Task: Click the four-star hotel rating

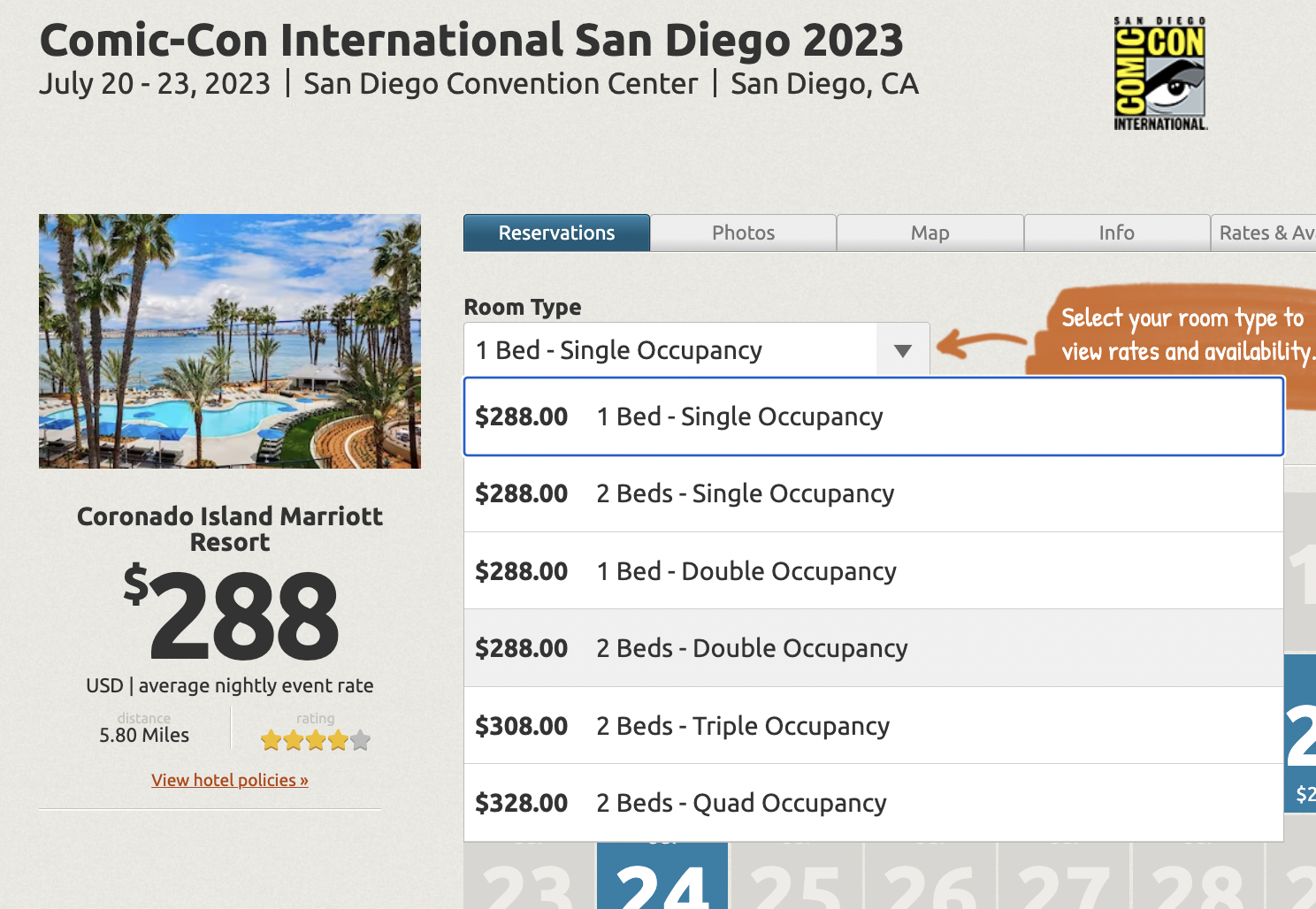Action: tap(316, 740)
